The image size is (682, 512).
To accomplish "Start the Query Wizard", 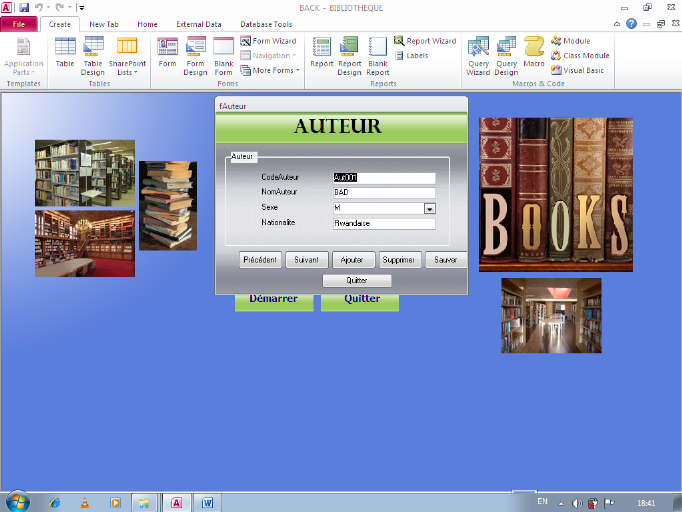I will coord(478,56).
